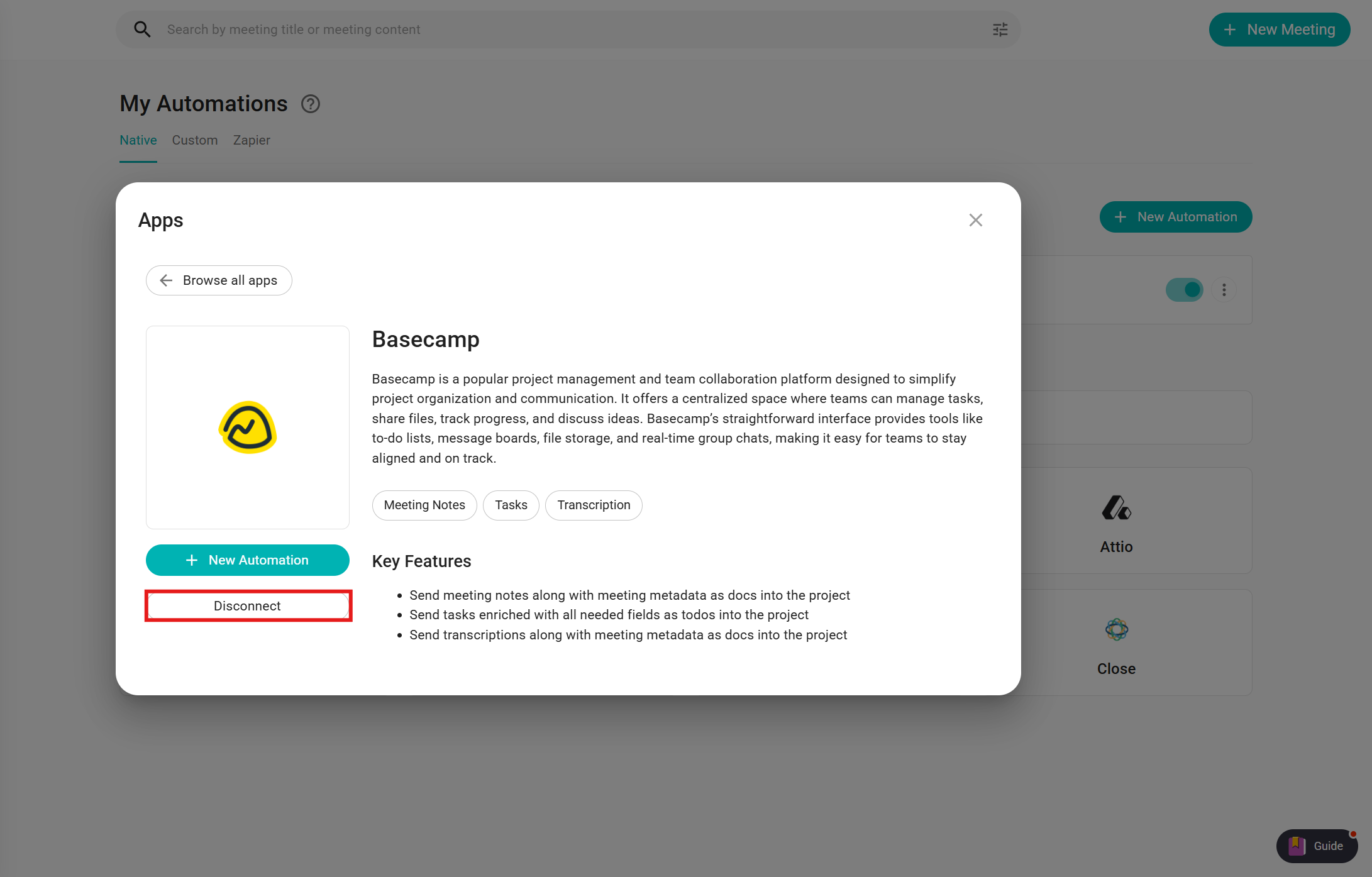Close the Apps dialog
The width and height of the screenshot is (1372, 877).
[975, 220]
